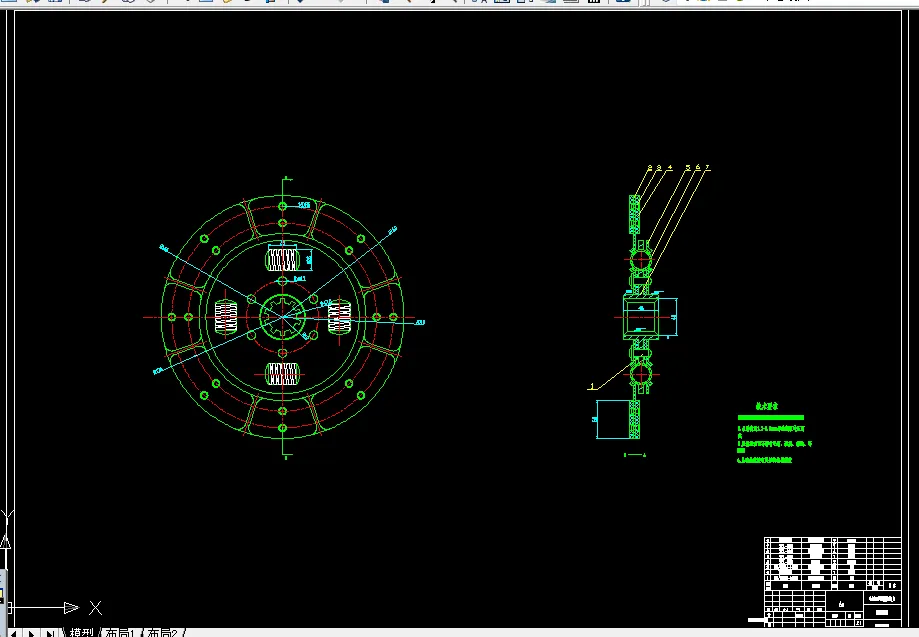Open the 布局2 layout tab
Screen dimensions: 919x637
[x=162, y=632]
